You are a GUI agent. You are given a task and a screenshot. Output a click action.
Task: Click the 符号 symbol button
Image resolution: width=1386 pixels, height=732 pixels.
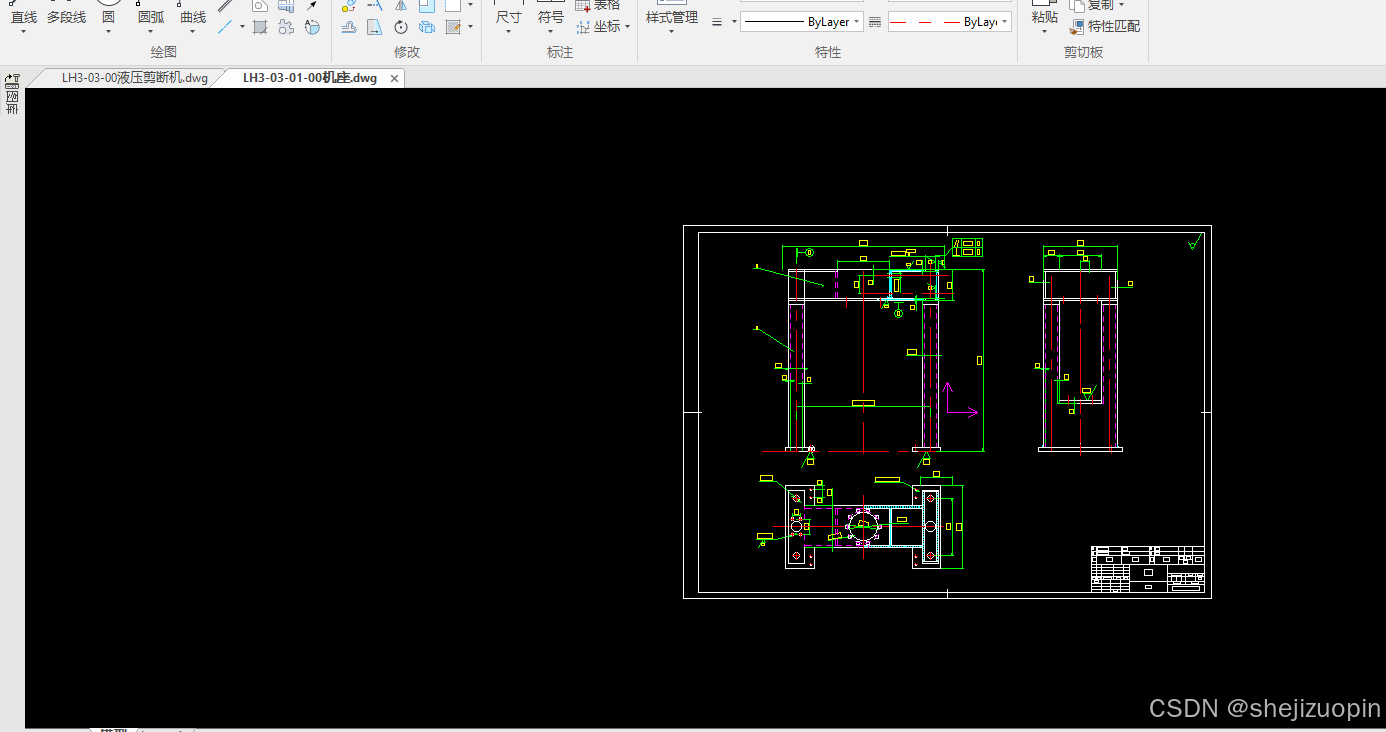pyautogui.click(x=551, y=17)
